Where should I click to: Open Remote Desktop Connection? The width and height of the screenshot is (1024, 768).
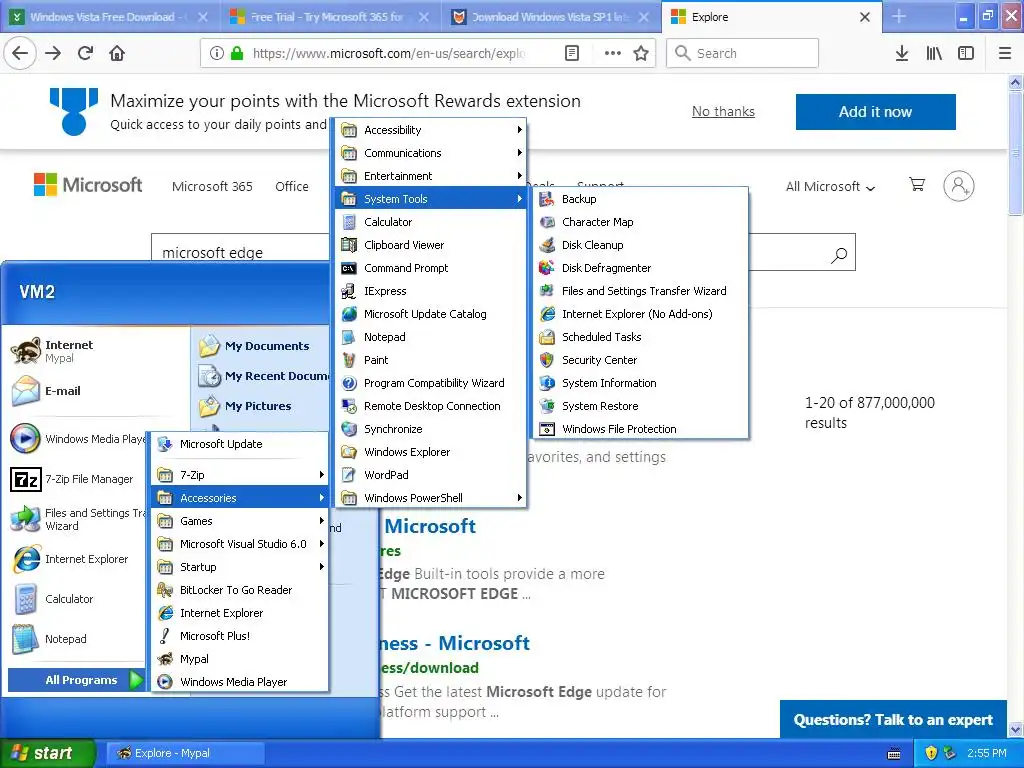point(431,406)
